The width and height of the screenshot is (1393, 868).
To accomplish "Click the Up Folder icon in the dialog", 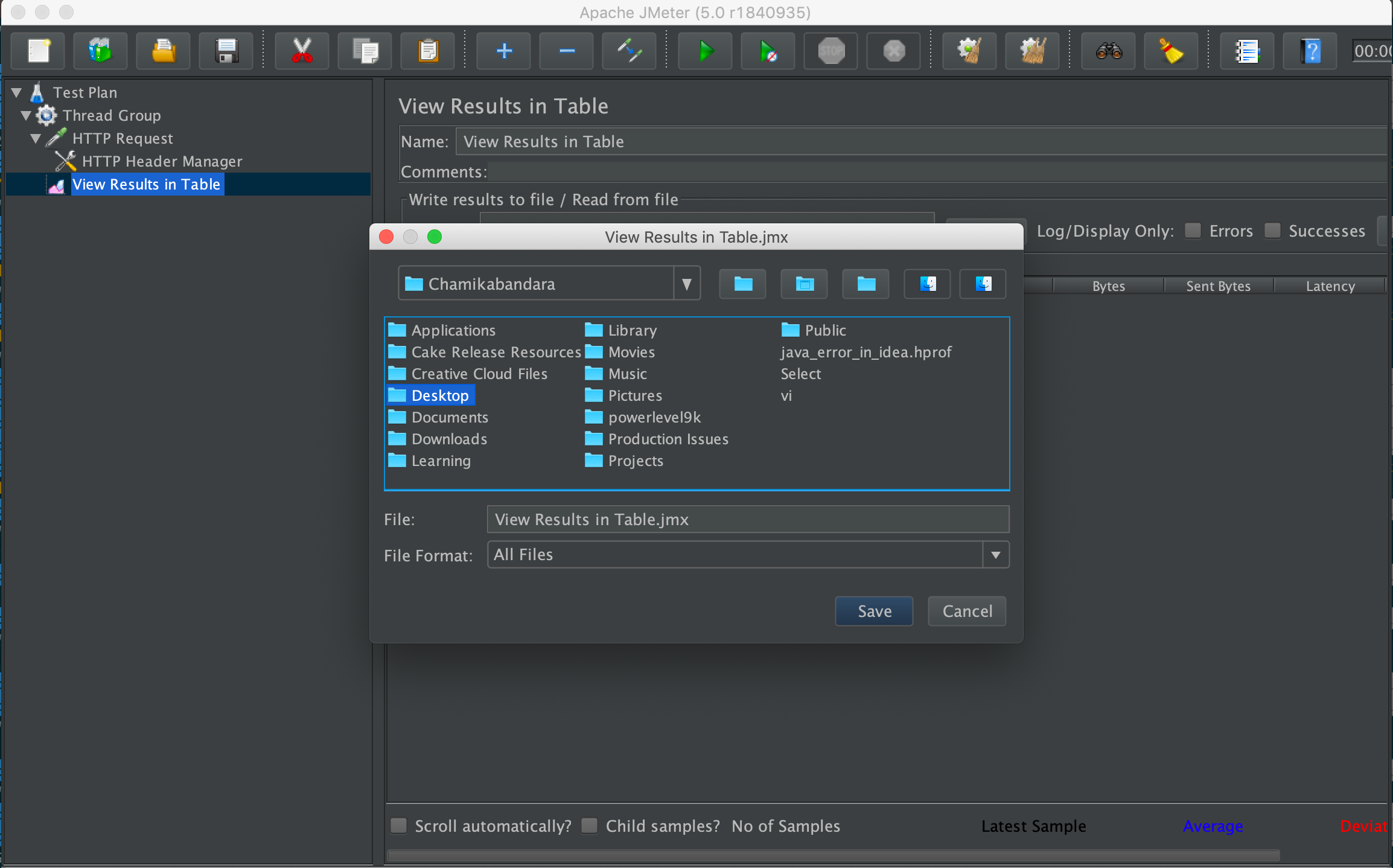I will coord(743,284).
